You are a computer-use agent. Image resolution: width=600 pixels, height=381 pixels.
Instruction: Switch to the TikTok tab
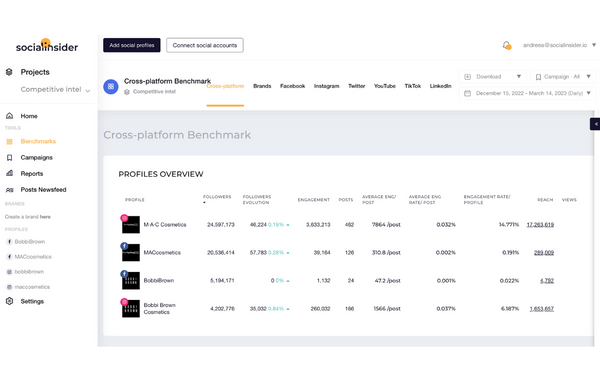click(412, 86)
